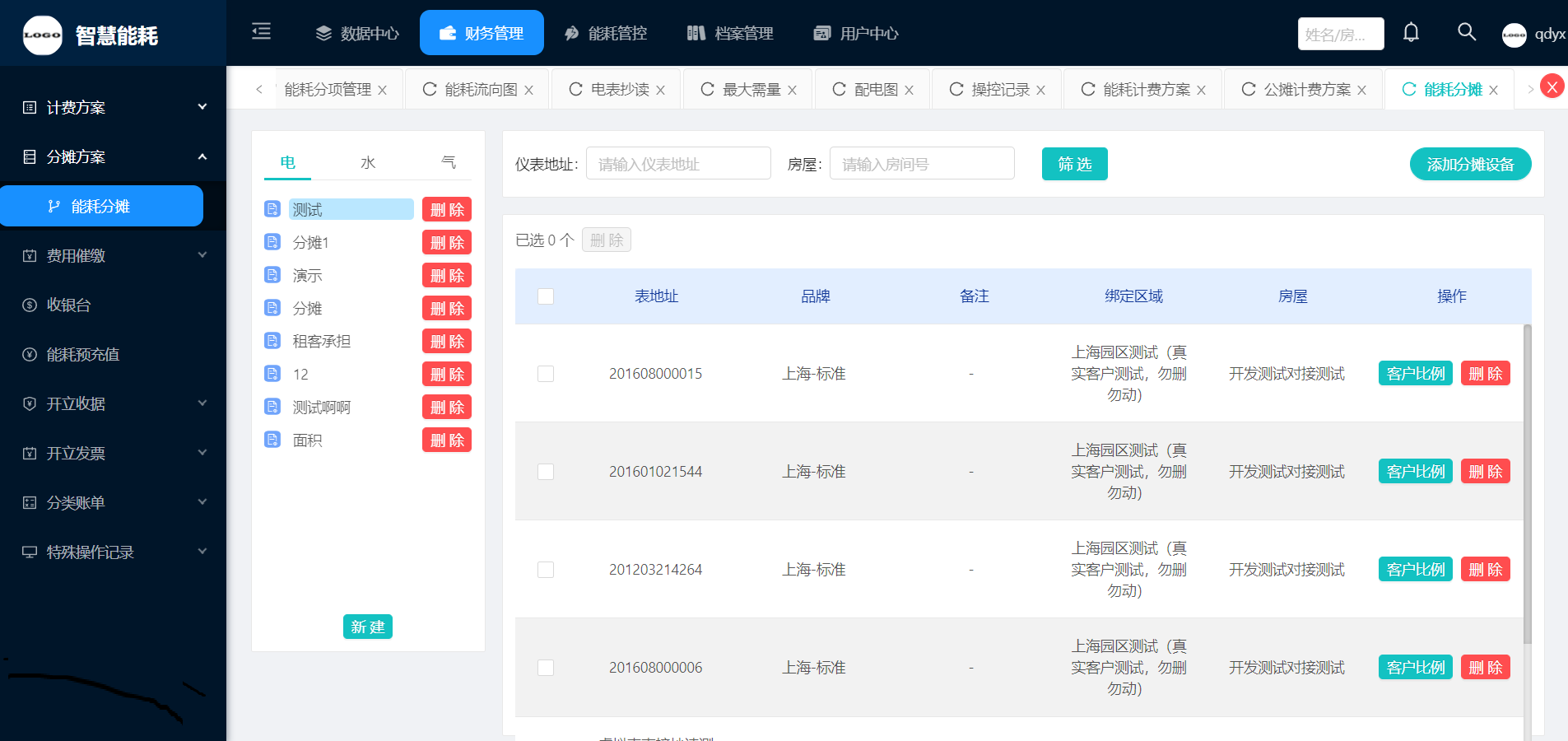The height and width of the screenshot is (741, 1568).
Task: Click the 仪表地址 input field
Action: tap(677, 164)
